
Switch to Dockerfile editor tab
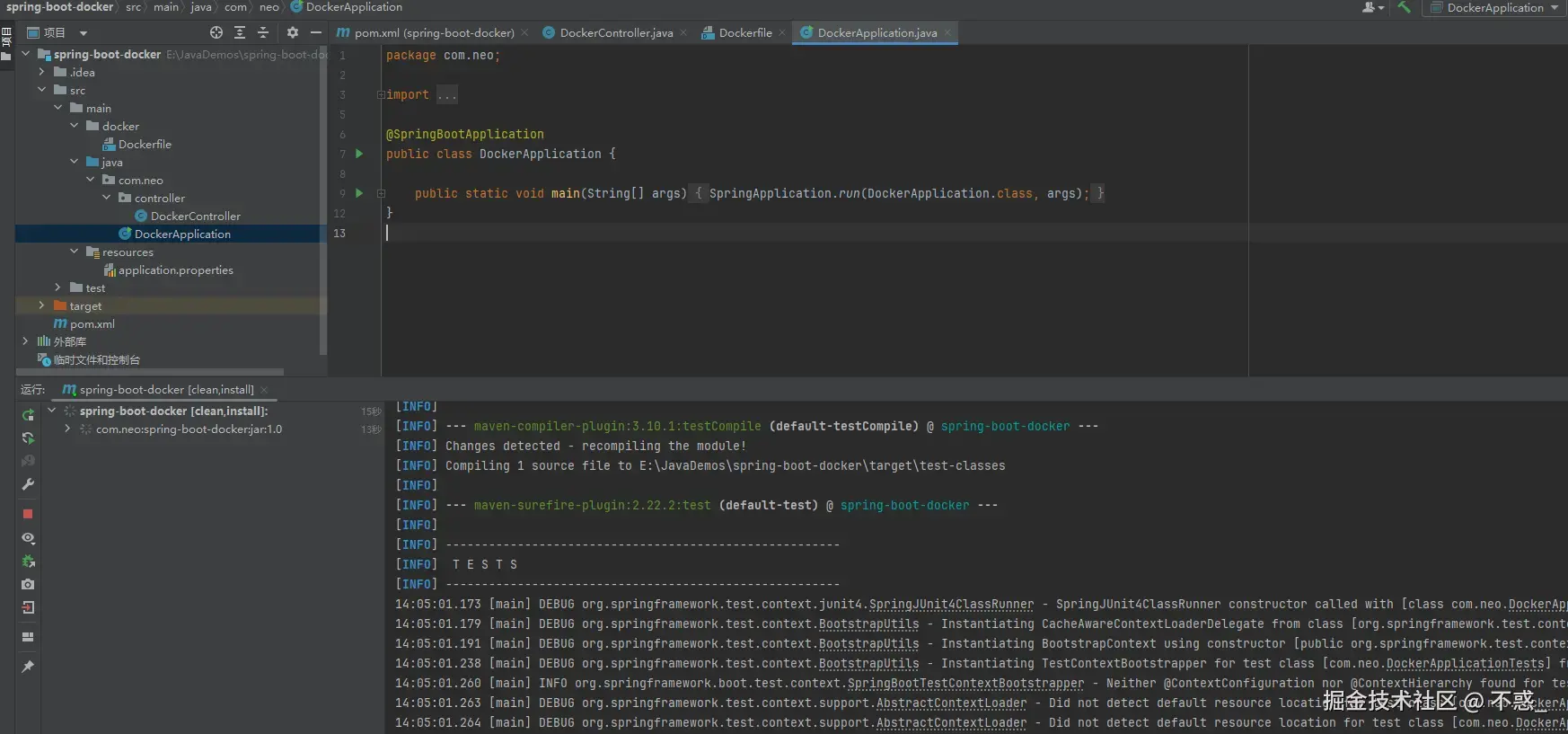pyautogui.click(x=744, y=32)
